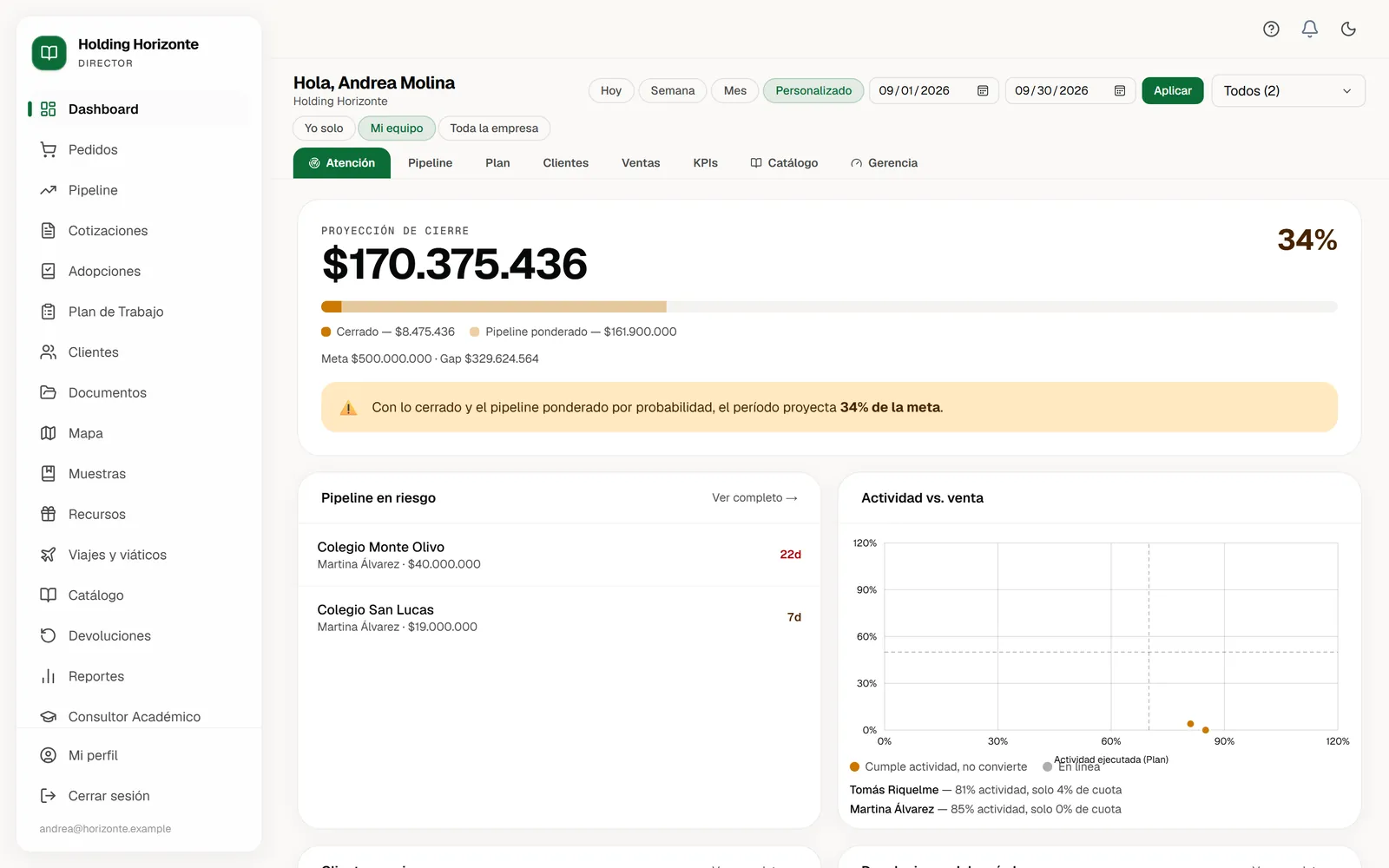1389x868 pixels.
Task: Click the Cerrar sesión logout icon
Action: point(49,796)
